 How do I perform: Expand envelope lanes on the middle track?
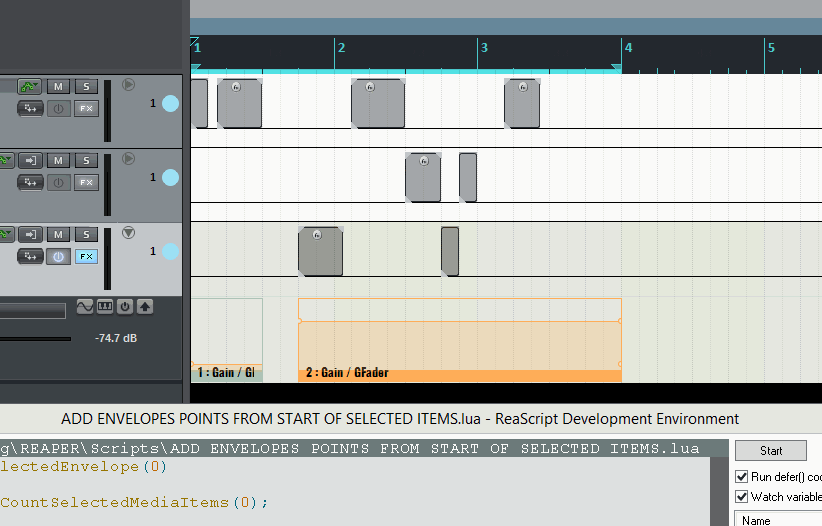128,158
